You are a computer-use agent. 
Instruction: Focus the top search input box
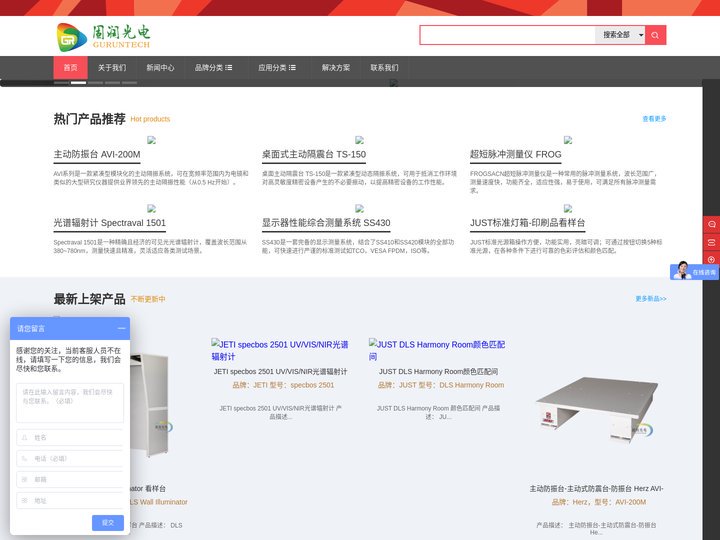507,35
